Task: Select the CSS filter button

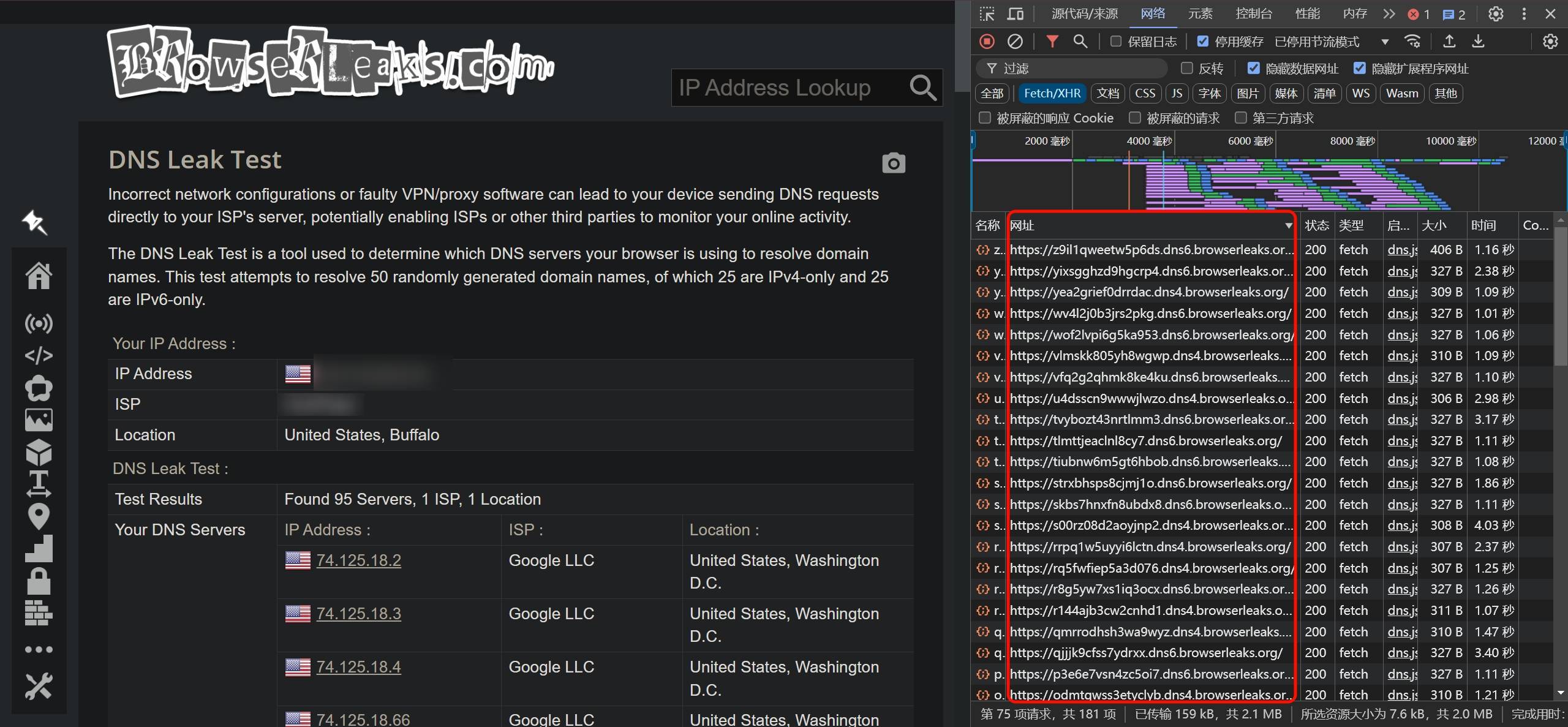Action: click(1145, 93)
